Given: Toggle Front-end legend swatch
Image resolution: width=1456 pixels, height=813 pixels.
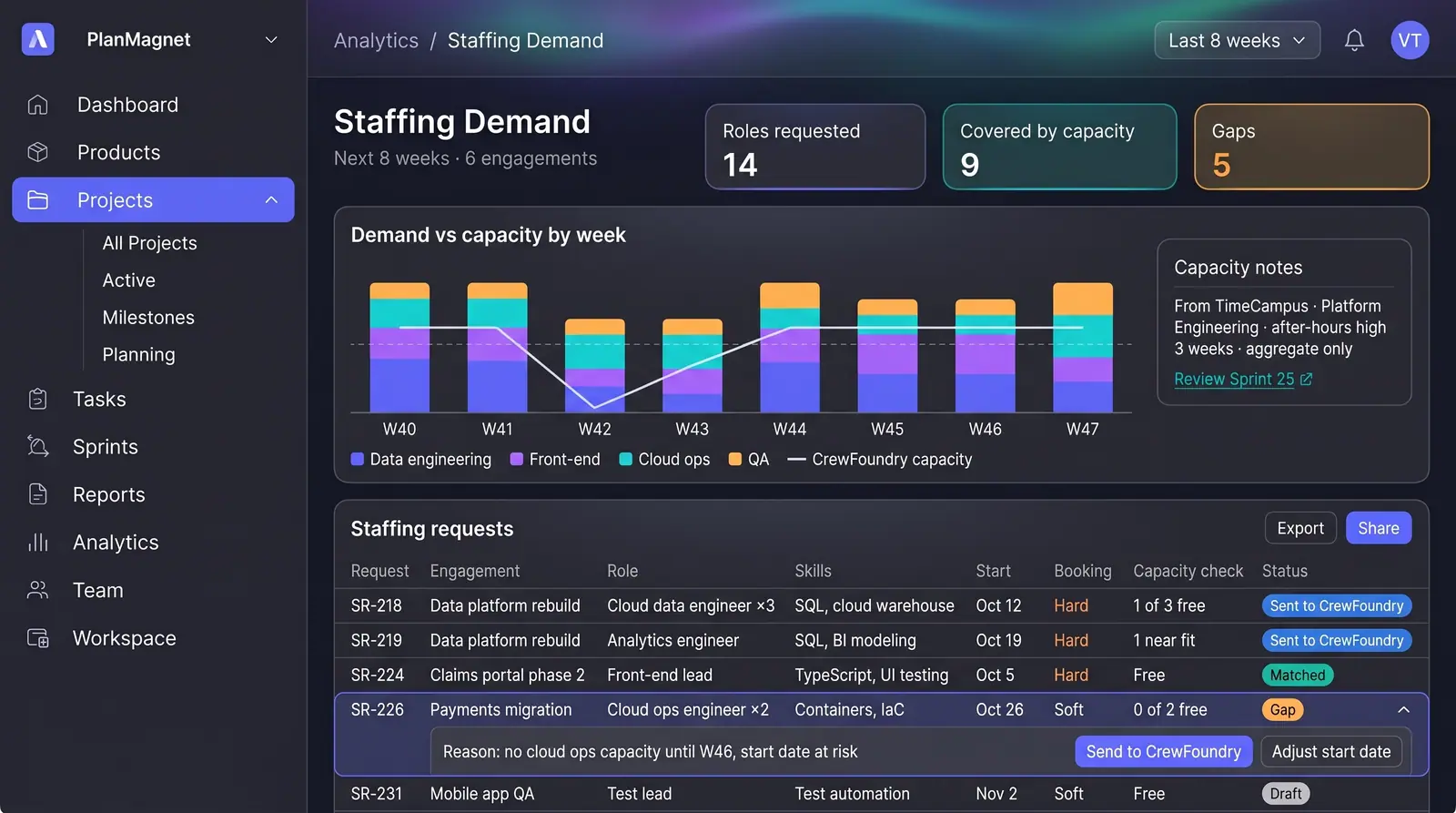Looking at the screenshot, I should [x=517, y=460].
